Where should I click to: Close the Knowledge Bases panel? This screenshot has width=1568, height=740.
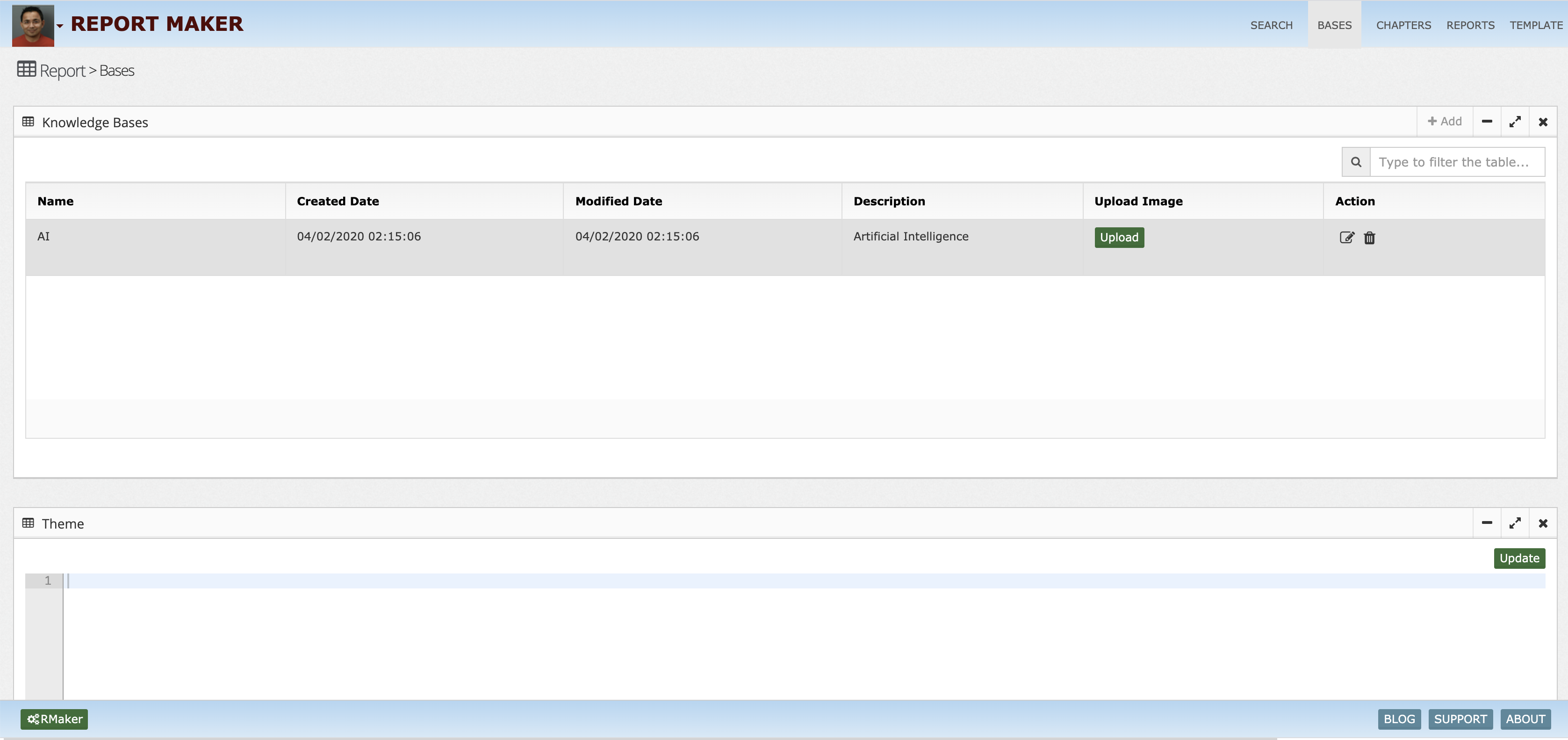[1542, 122]
